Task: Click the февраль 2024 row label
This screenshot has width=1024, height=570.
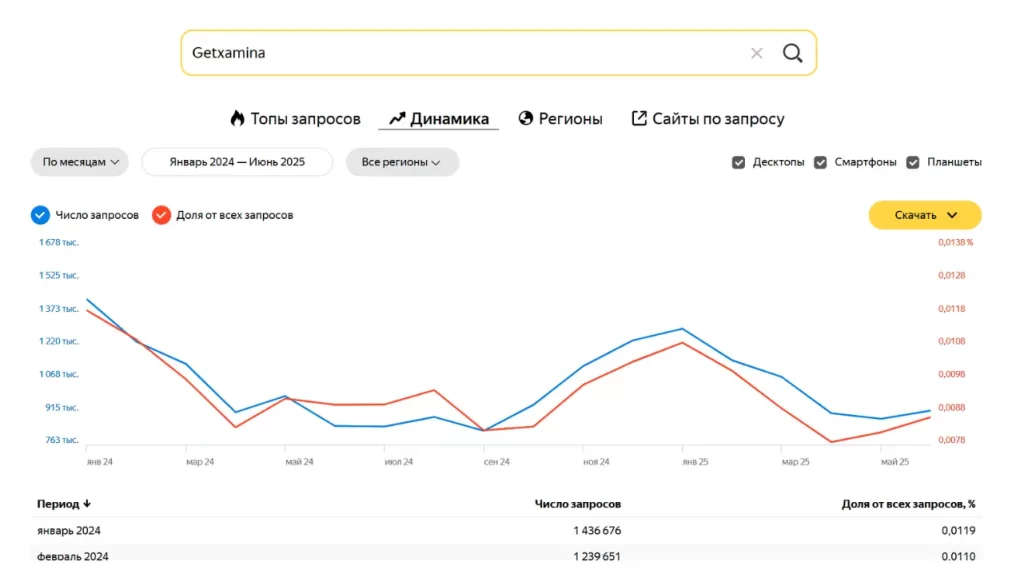Action: click(x=72, y=556)
